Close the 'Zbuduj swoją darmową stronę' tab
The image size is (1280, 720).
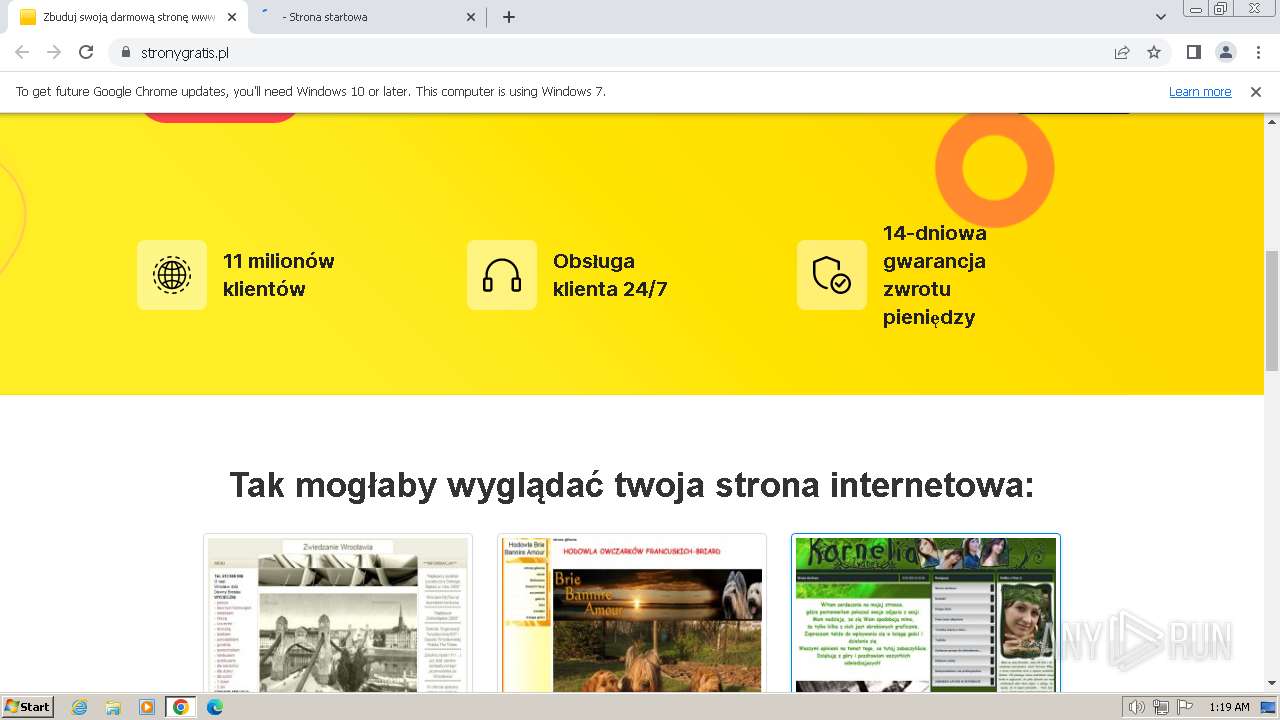[x=232, y=17]
